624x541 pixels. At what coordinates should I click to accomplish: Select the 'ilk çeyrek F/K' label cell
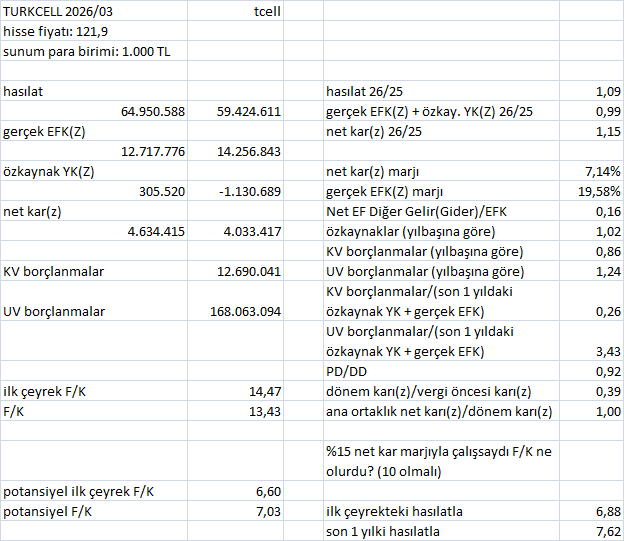(x=94, y=391)
